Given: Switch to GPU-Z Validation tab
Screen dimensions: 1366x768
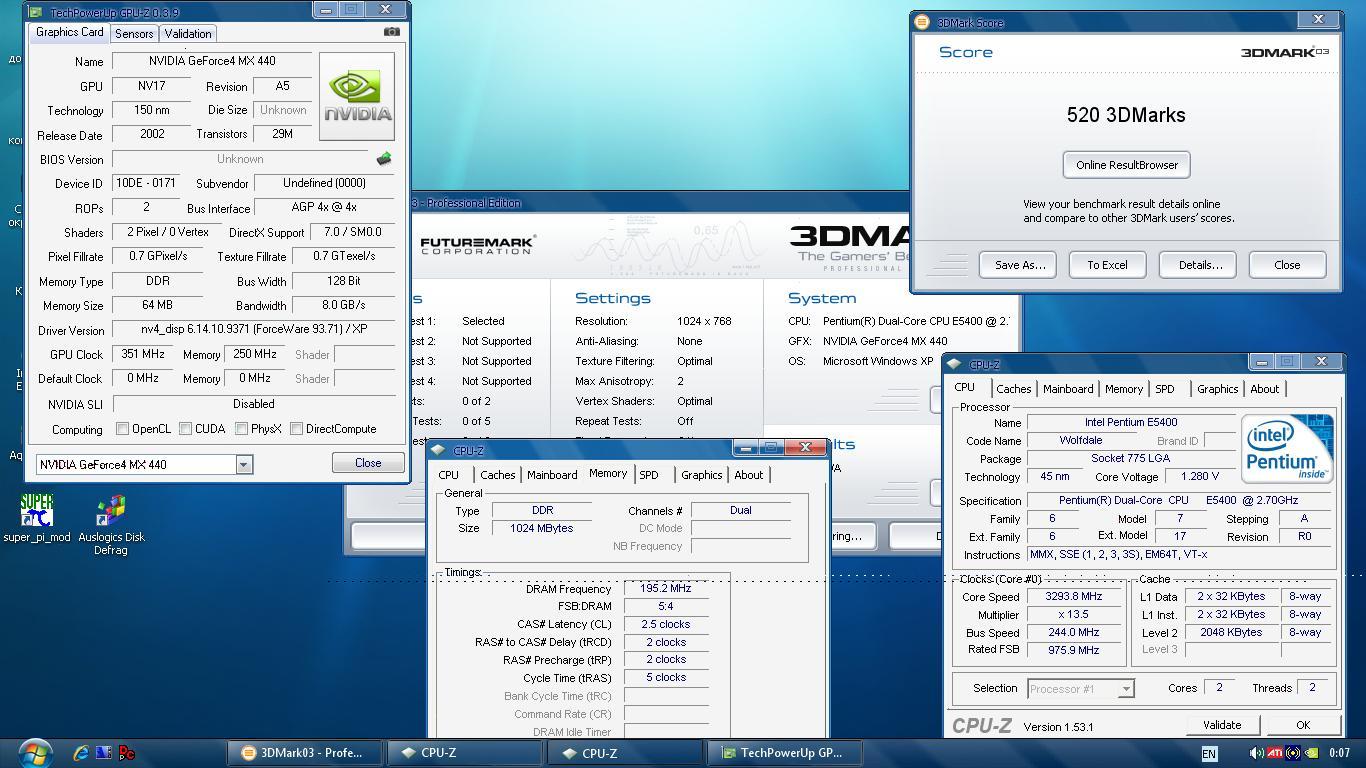Looking at the screenshot, I should pos(187,33).
